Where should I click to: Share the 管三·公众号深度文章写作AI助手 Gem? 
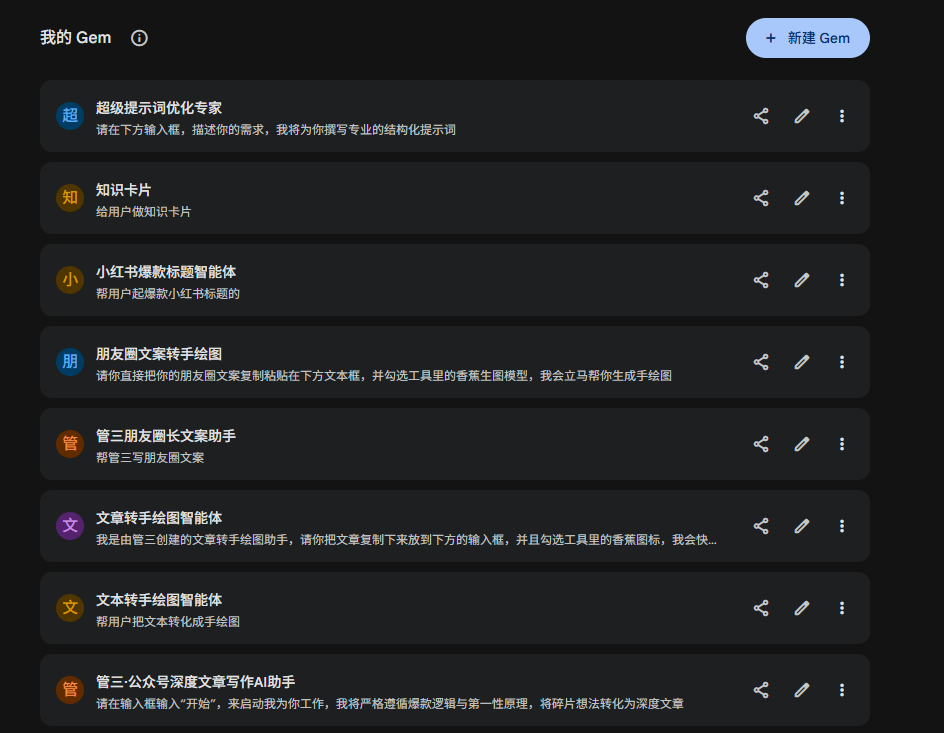(x=761, y=690)
